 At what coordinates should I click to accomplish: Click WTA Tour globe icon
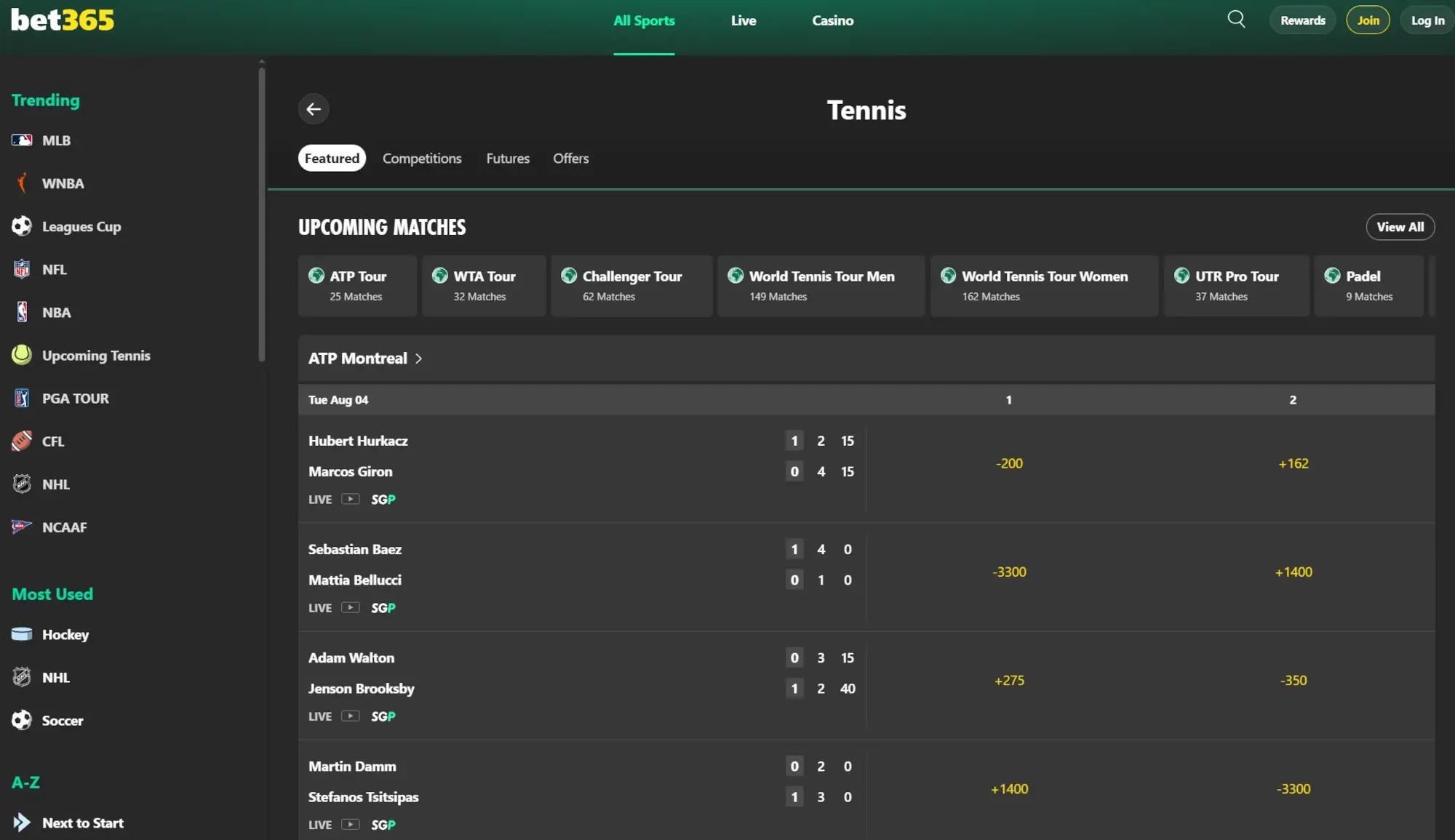click(440, 276)
